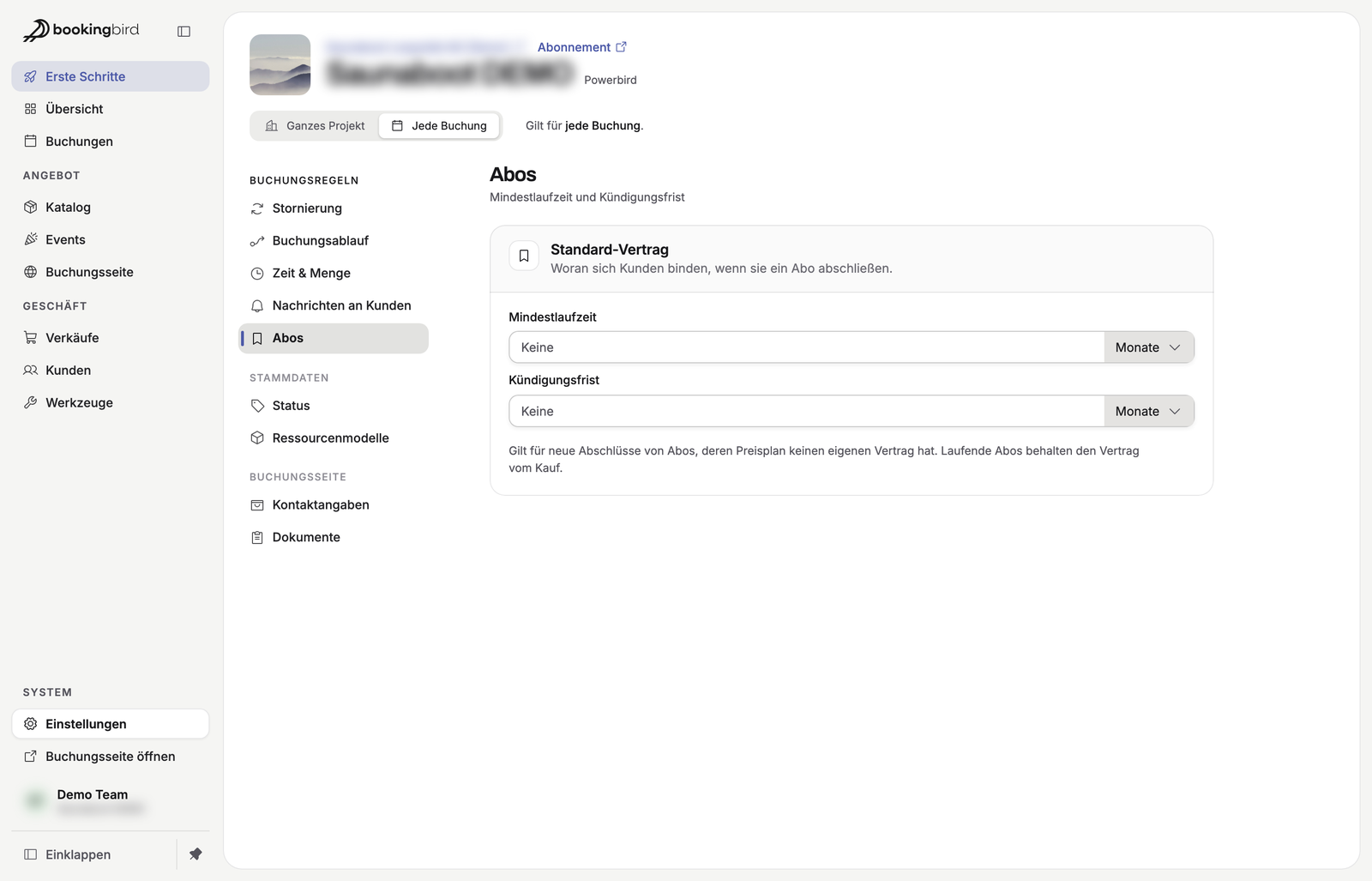Click the Stornierung refresh icon
1372x881 pixels.
point(257,208)
